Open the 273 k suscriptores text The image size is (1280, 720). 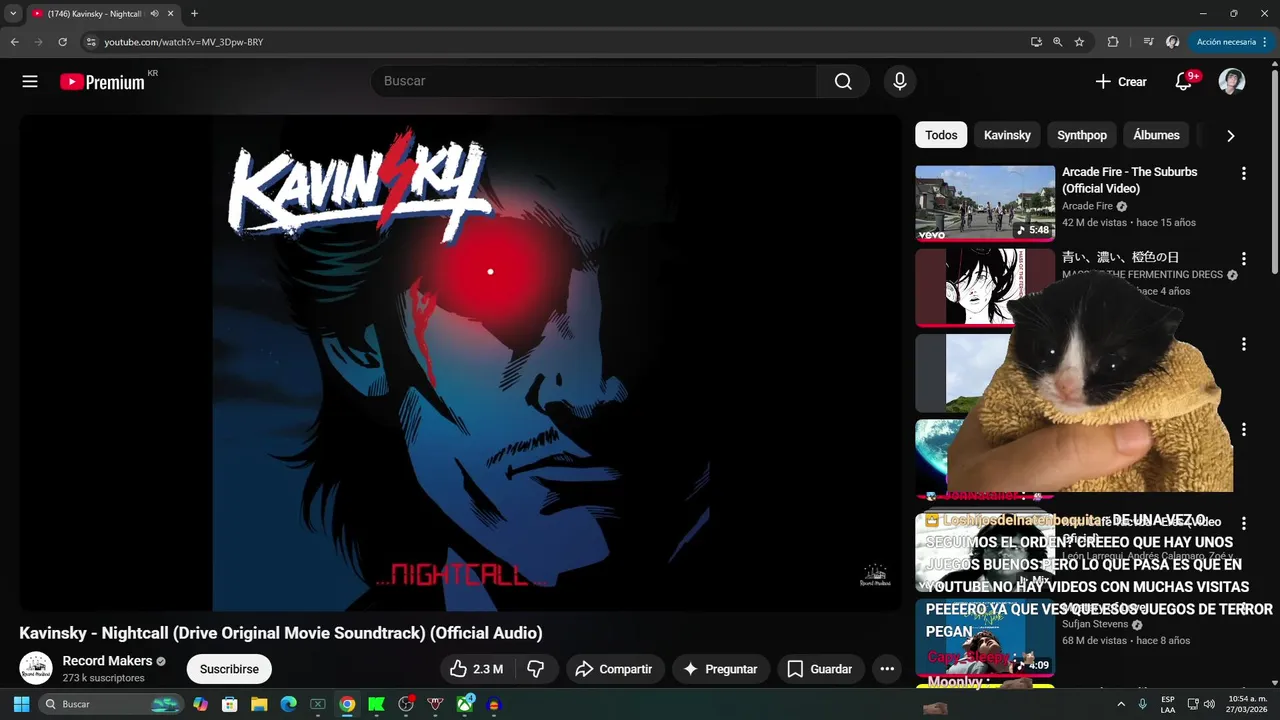[103, 678]
